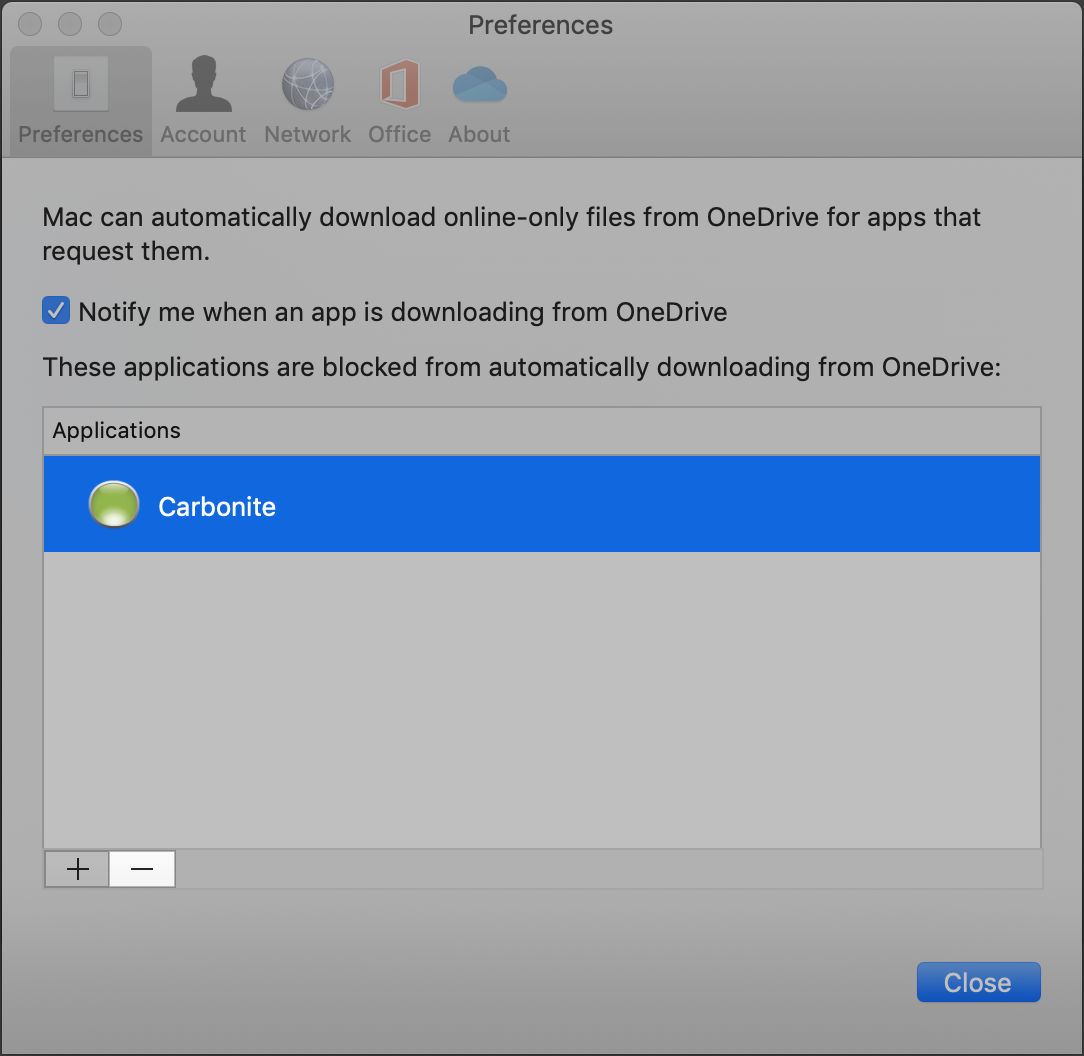Click the Preferences light switch icon
Screen dimensions: 1084x1056
tap(81, 84)
